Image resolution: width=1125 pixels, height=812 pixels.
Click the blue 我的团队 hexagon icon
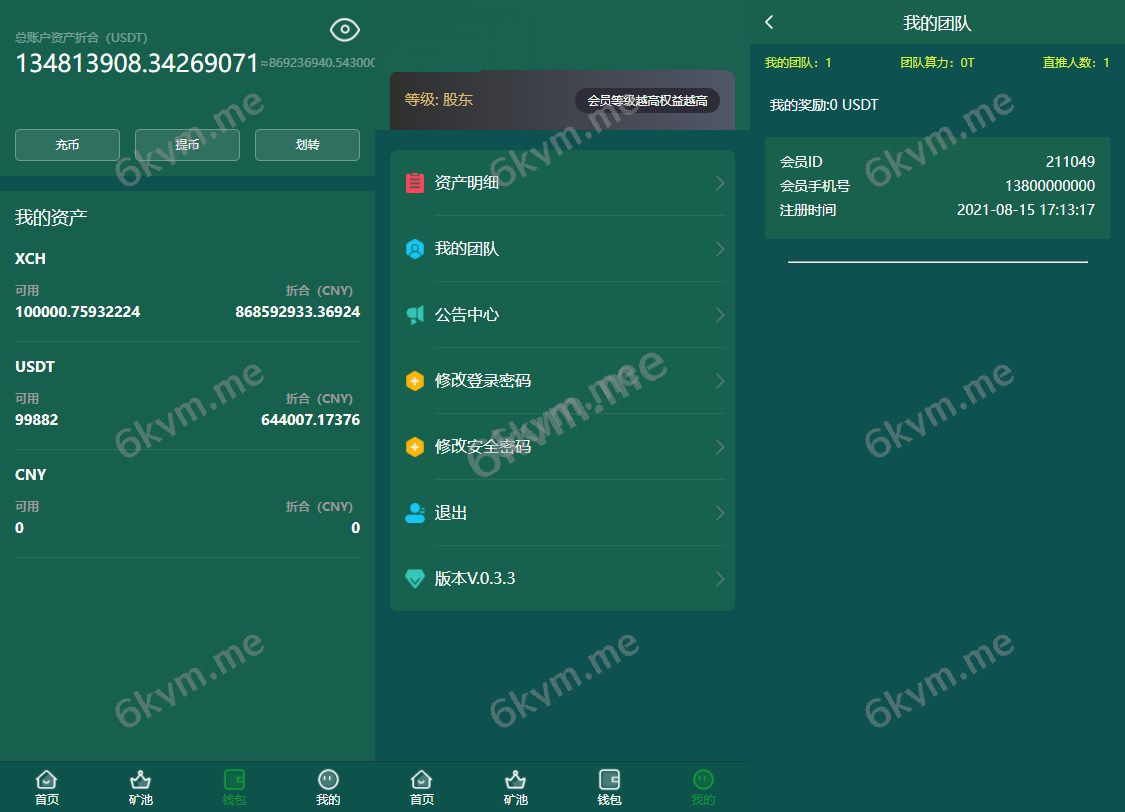click(415, 249)
